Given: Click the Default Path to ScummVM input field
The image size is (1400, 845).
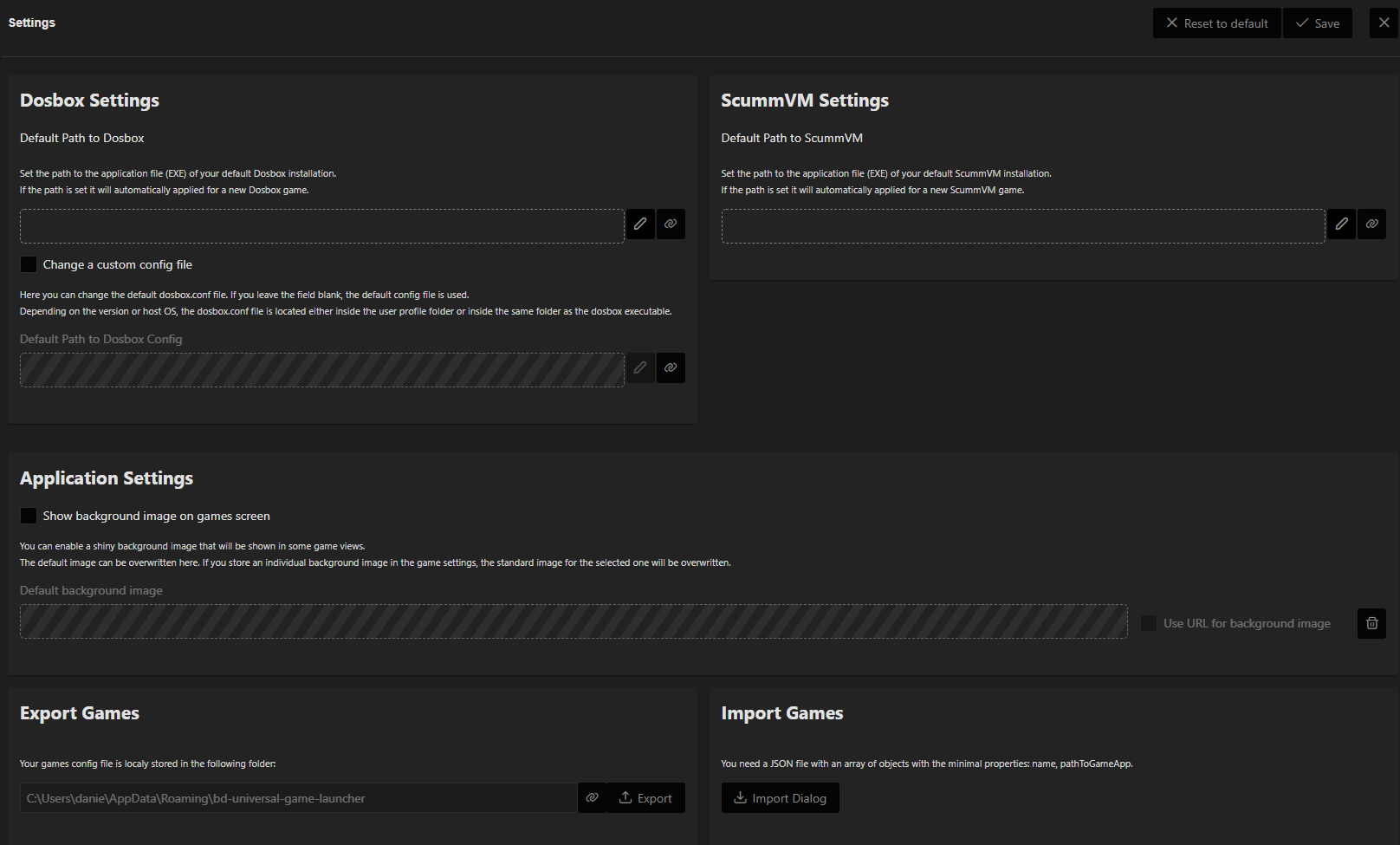Looking at the screenshot, I should pos(1022,225).
